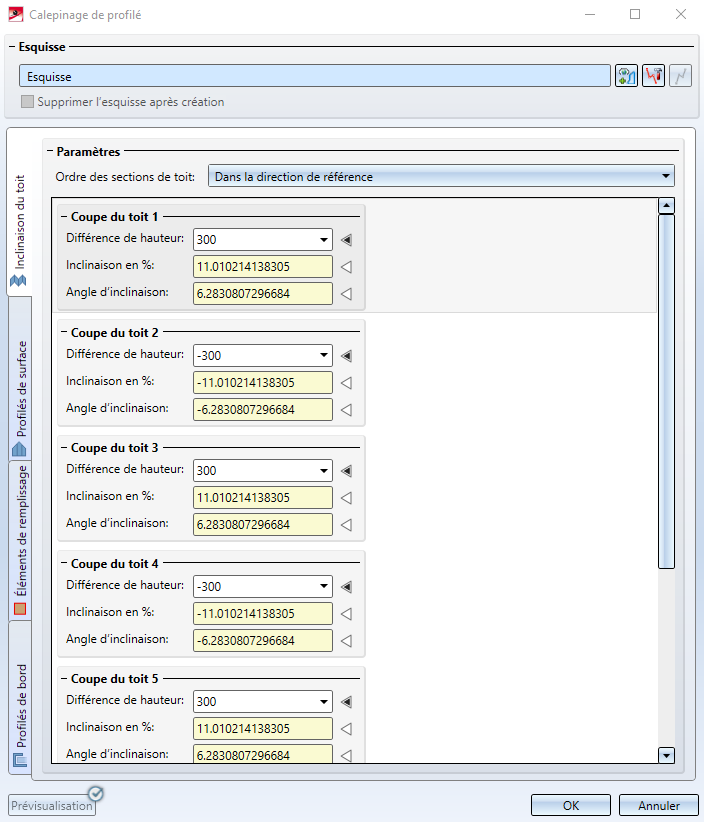Click arrow next to Inclinaison en % Coupe 2
Viewport: 704px width, 822px height.
346,383
